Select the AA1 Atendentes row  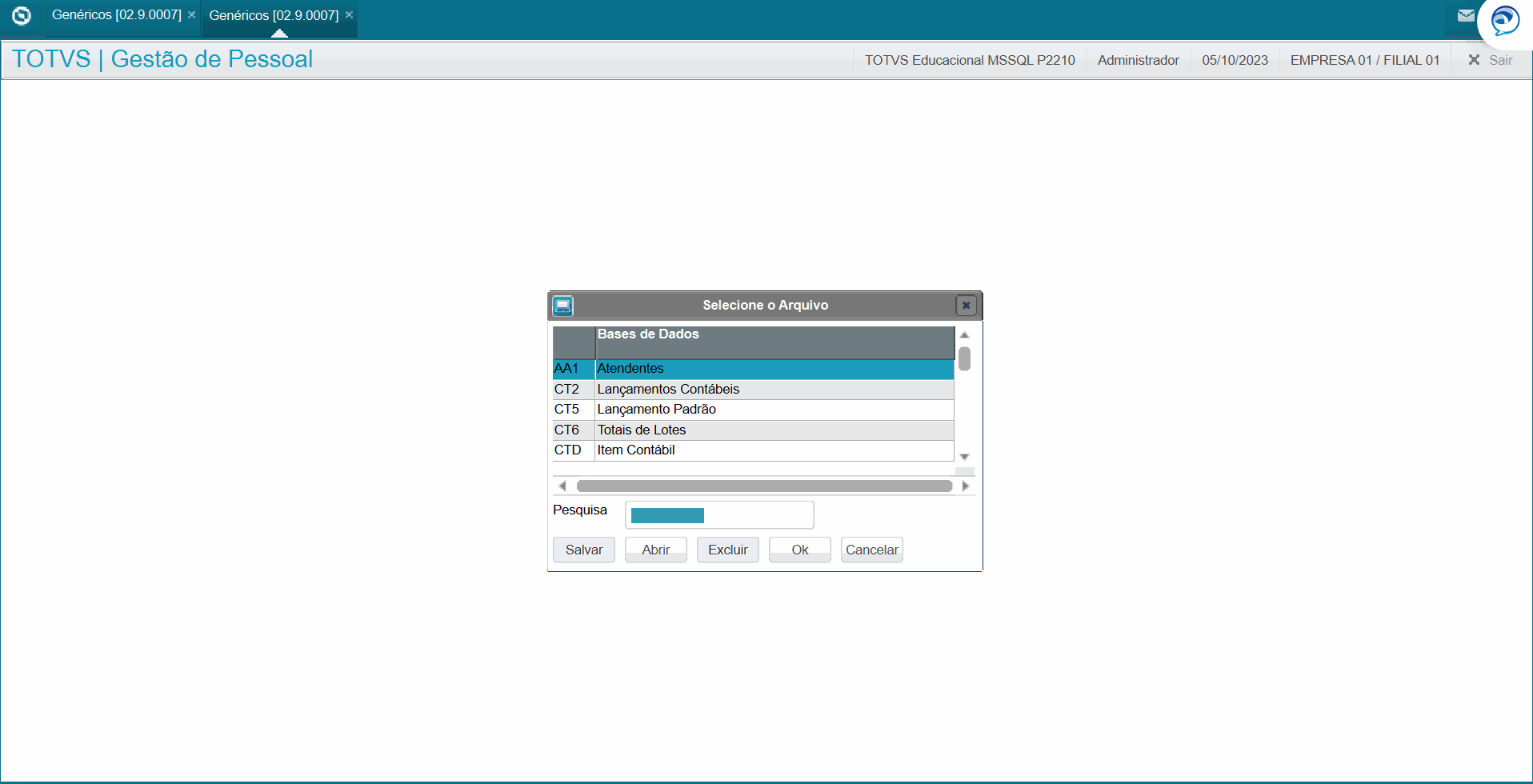pyautogui.click(x=753, y=369)
